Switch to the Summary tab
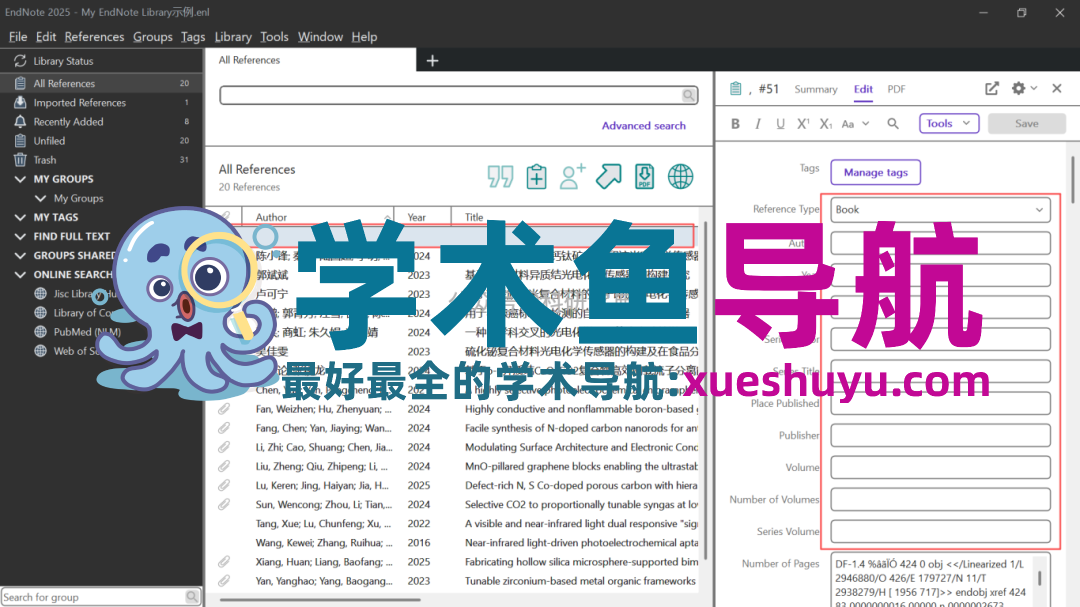The width and height of the screenshot is (1080, 607). [x=816, y=89]
